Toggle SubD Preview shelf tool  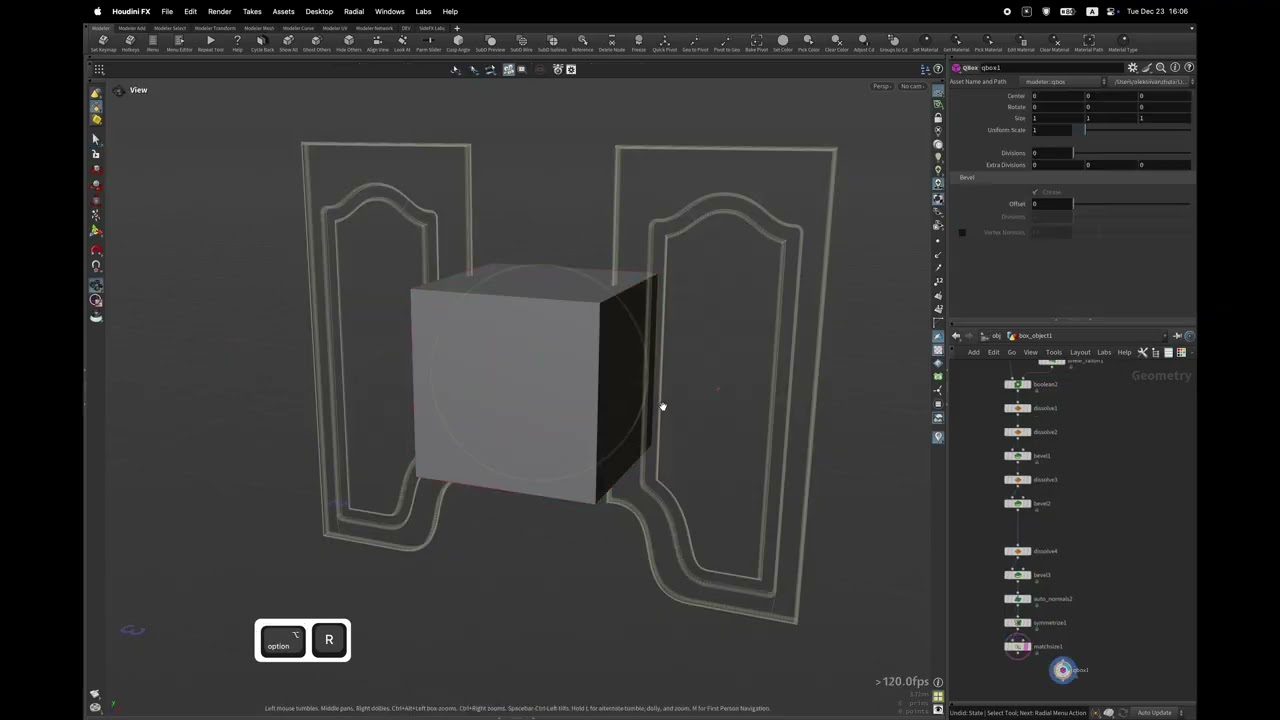490,43
